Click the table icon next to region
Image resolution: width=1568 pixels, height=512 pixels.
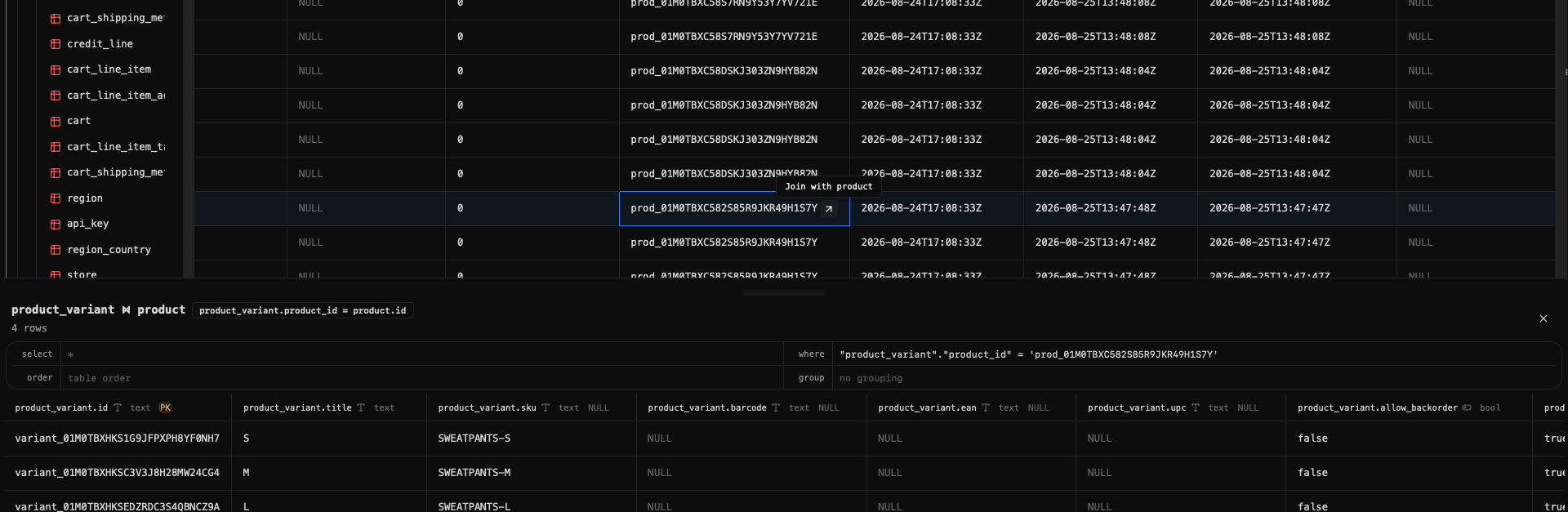coord(56,198)
